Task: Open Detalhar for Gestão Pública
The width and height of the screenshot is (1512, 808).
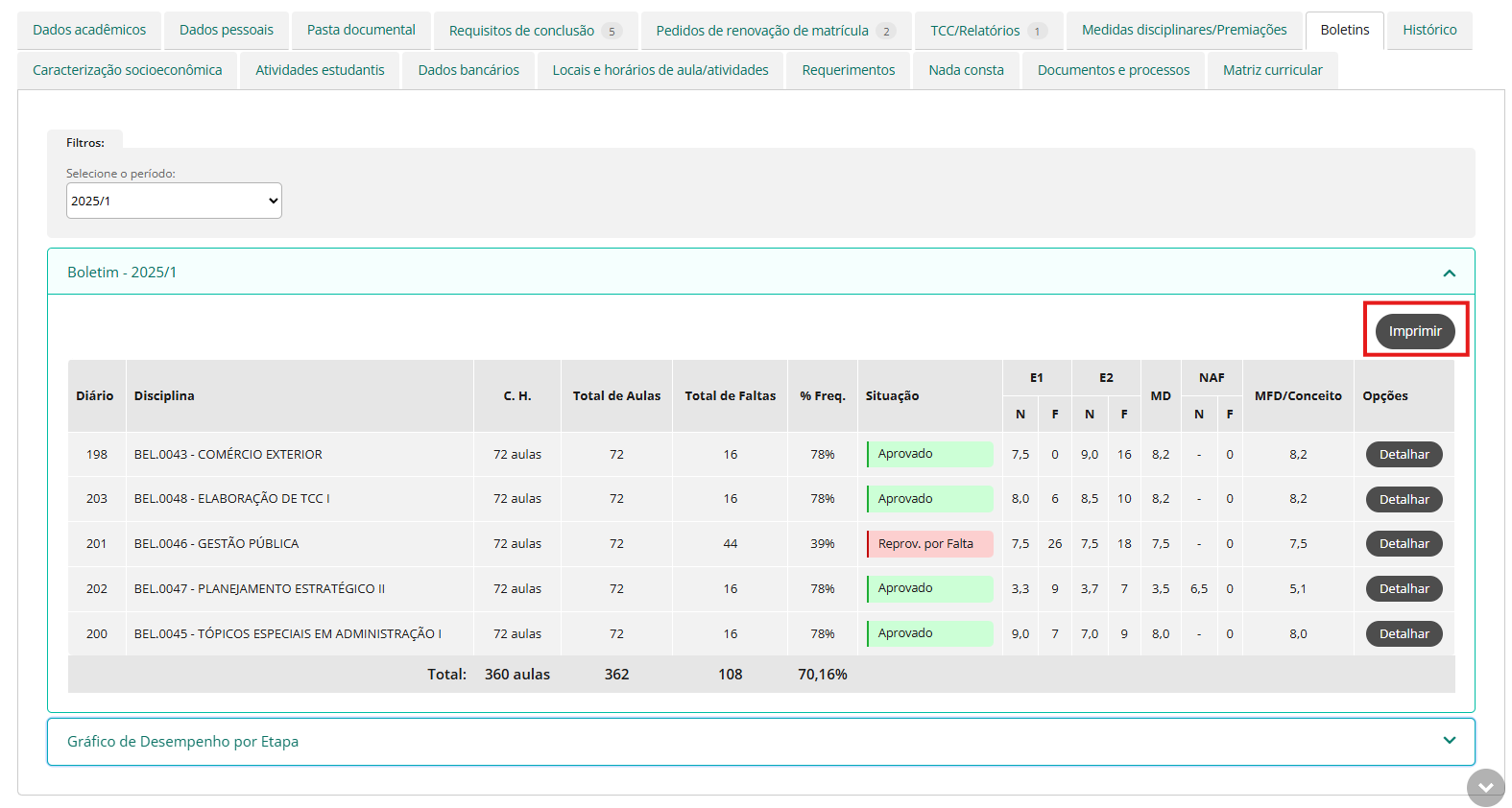Action: (1404, 544)
